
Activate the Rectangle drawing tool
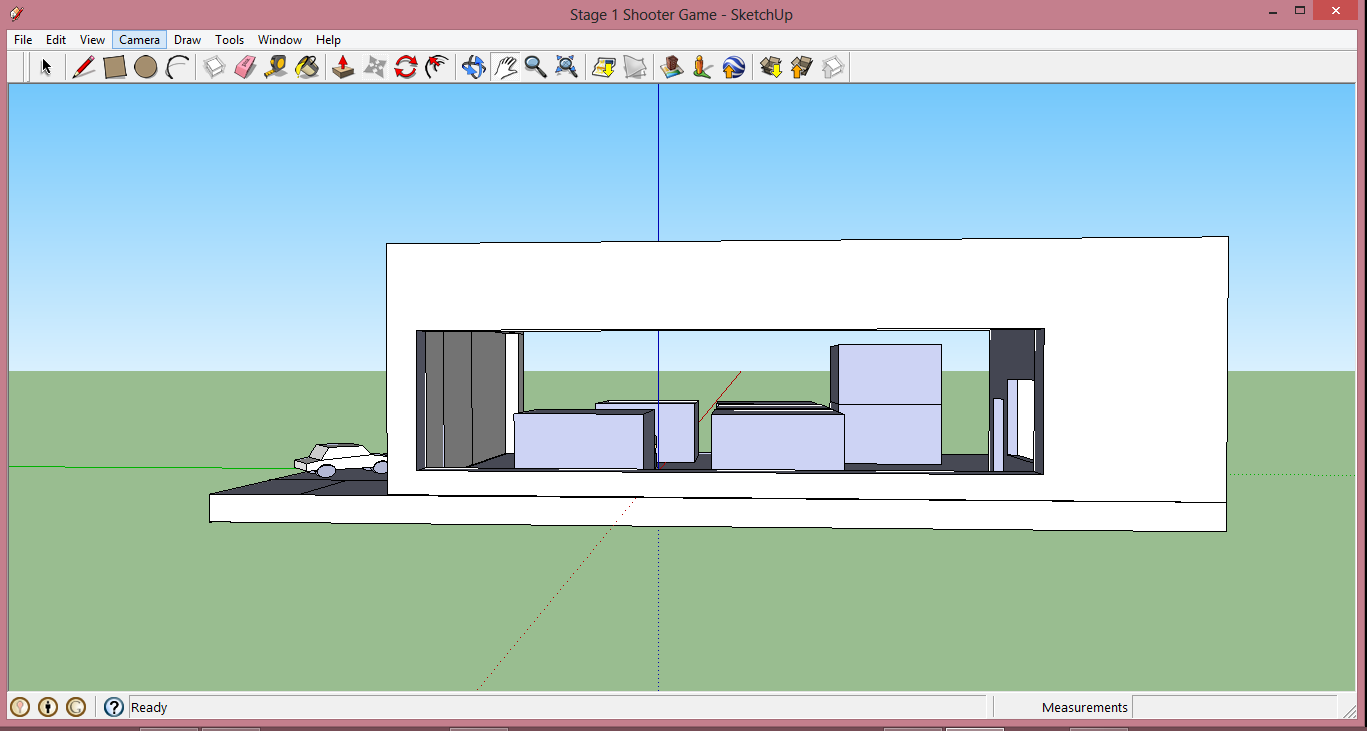(115, 66)
